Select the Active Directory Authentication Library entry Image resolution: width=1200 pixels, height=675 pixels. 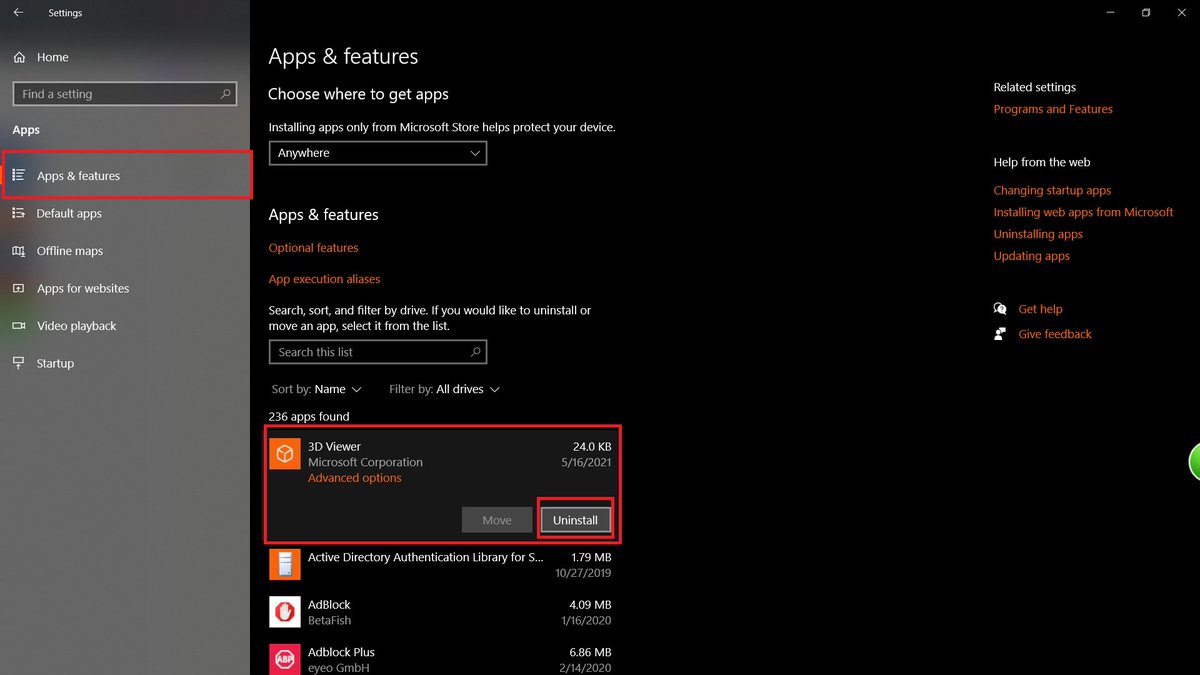pyautogui.click(x=440, y=565)
